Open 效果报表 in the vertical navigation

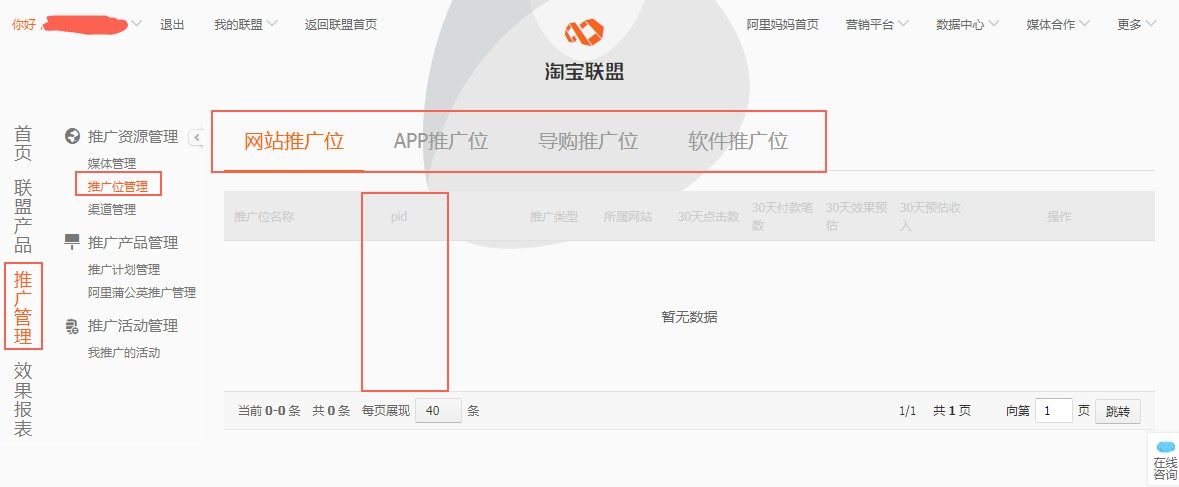pyautogui.click(x=23, y=400)
